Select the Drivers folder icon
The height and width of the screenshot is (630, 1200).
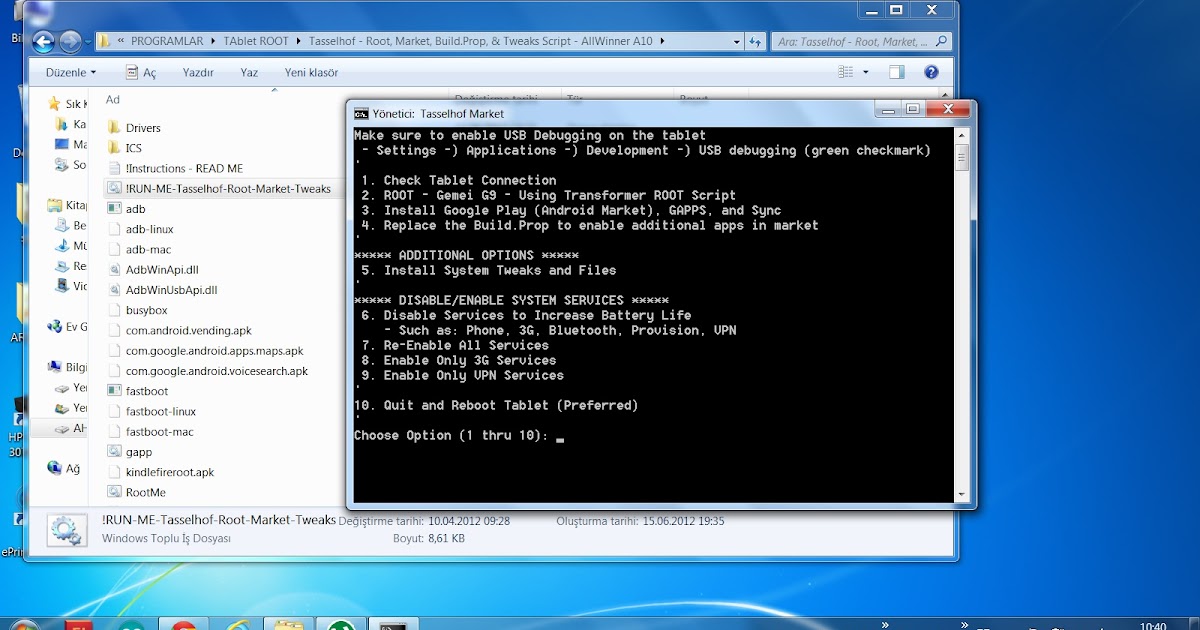pos(113,128)
